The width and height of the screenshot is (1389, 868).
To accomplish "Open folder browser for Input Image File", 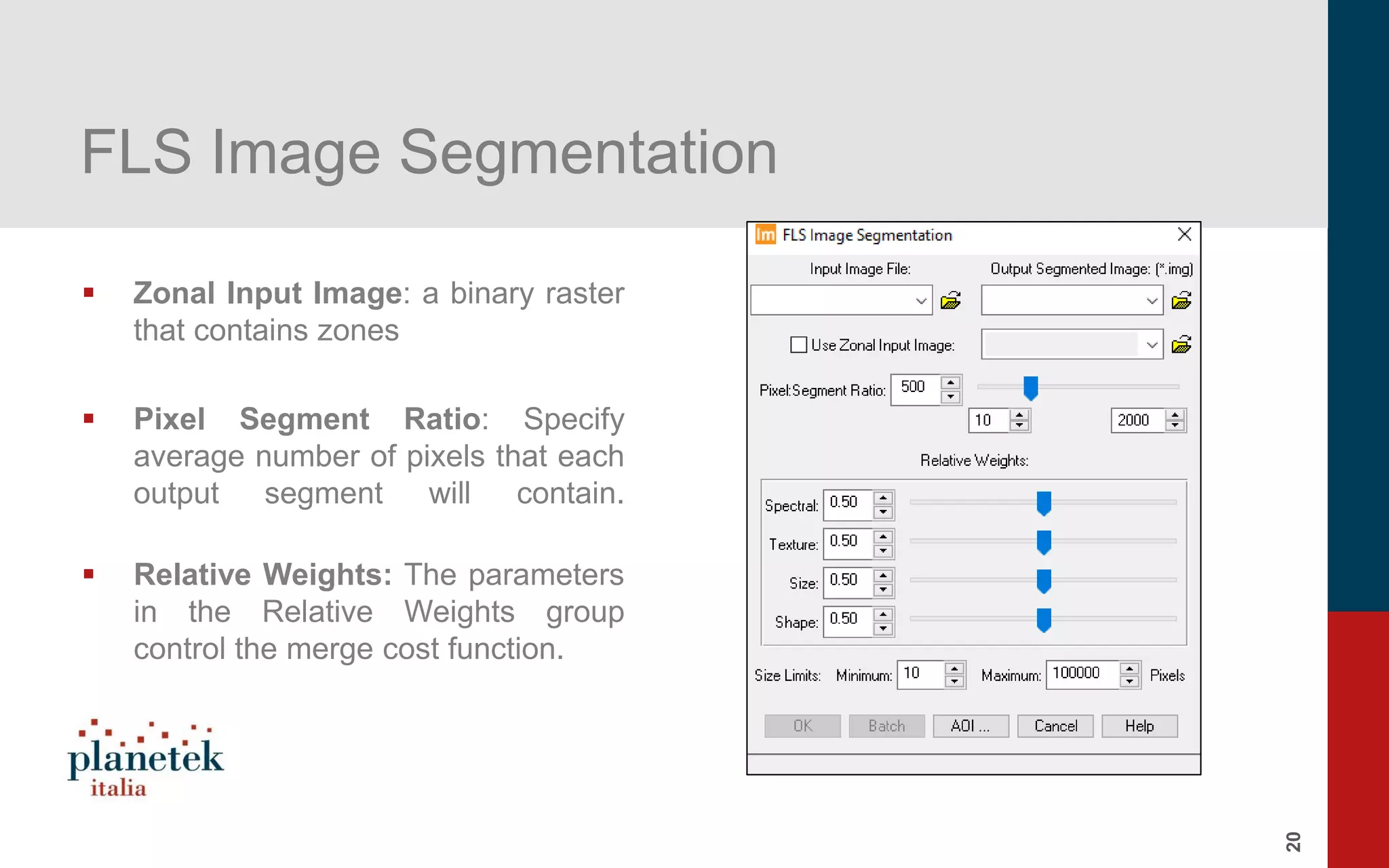I will coord(950,300).
